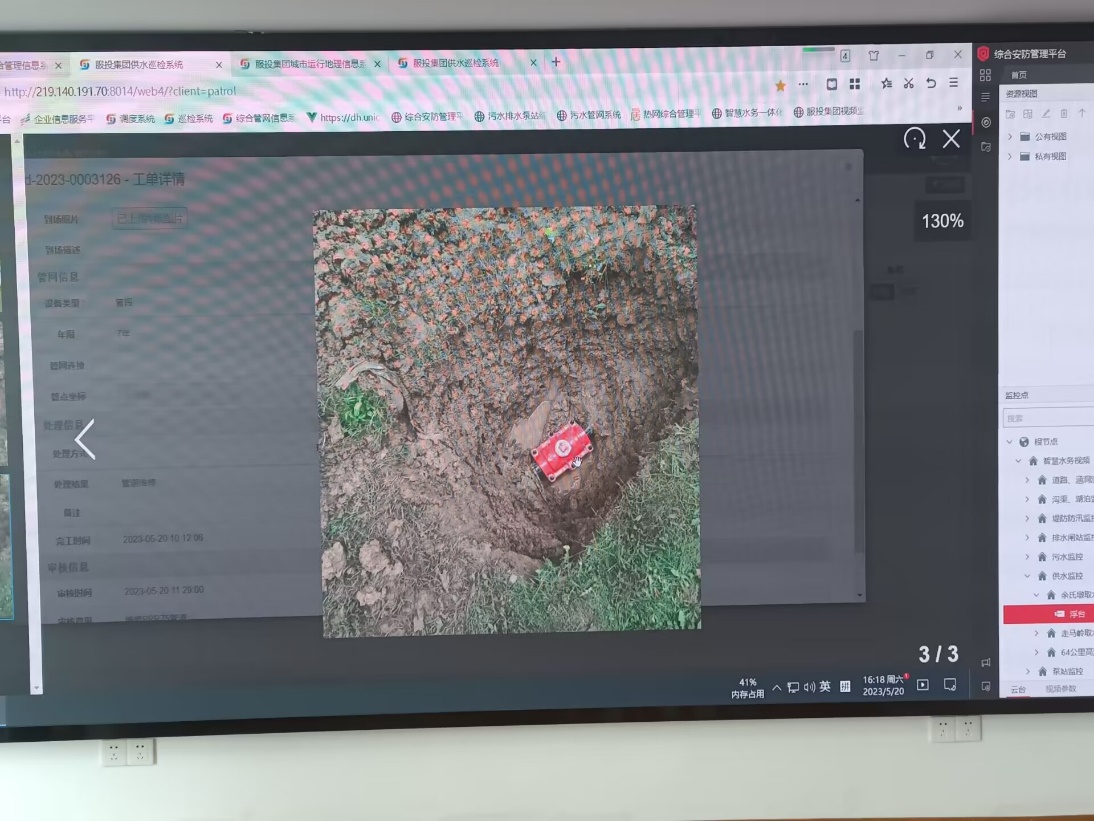Toggle the 英 input language indicator in taskbar

825,687
